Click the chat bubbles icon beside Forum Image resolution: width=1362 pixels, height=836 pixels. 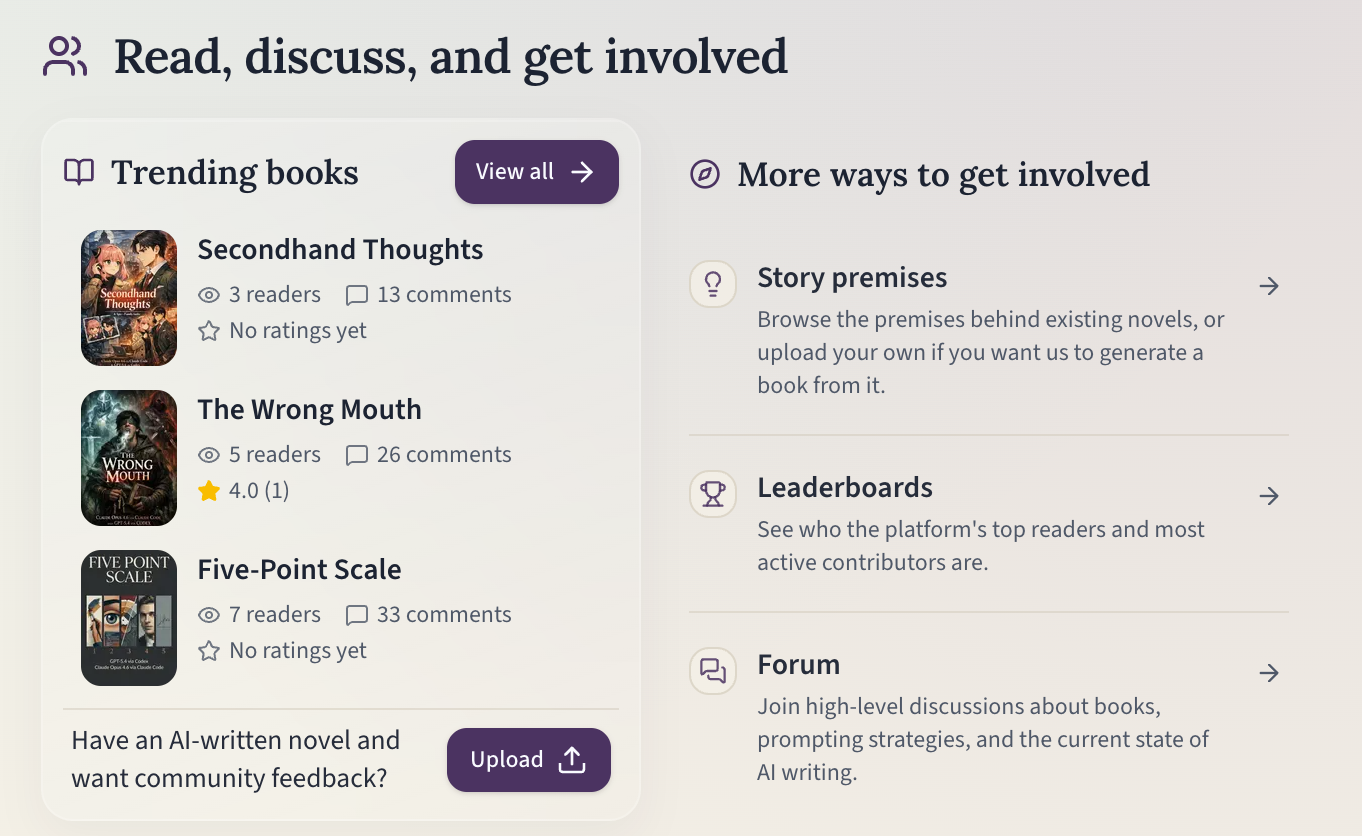(x=713, y=671)
